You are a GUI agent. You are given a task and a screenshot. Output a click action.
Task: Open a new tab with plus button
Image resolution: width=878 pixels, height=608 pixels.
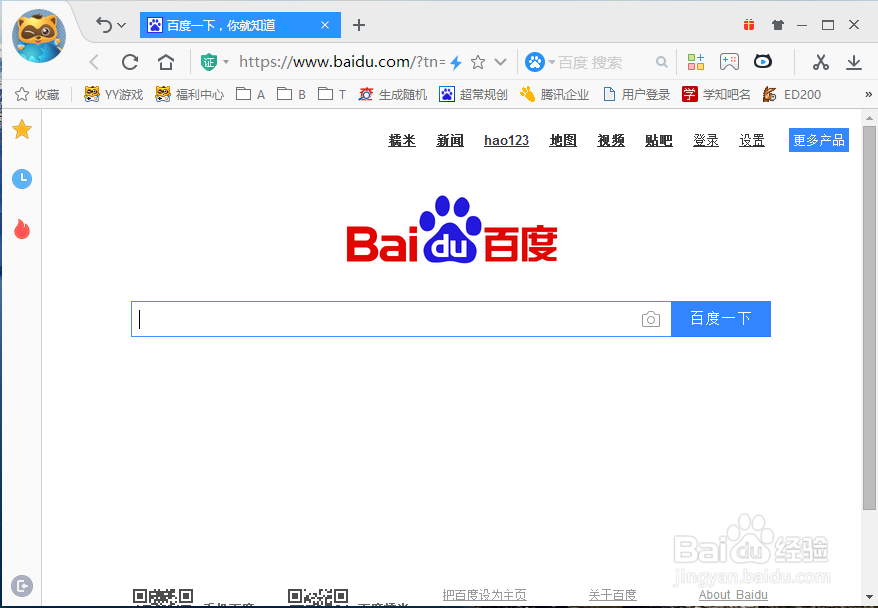(359, 25)
